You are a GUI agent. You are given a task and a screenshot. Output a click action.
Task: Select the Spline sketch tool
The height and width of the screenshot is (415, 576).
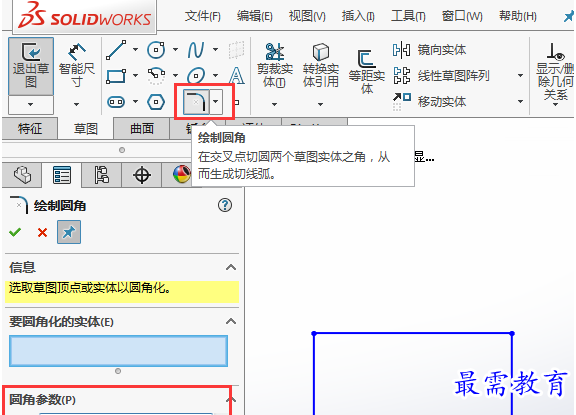point(196,50)
